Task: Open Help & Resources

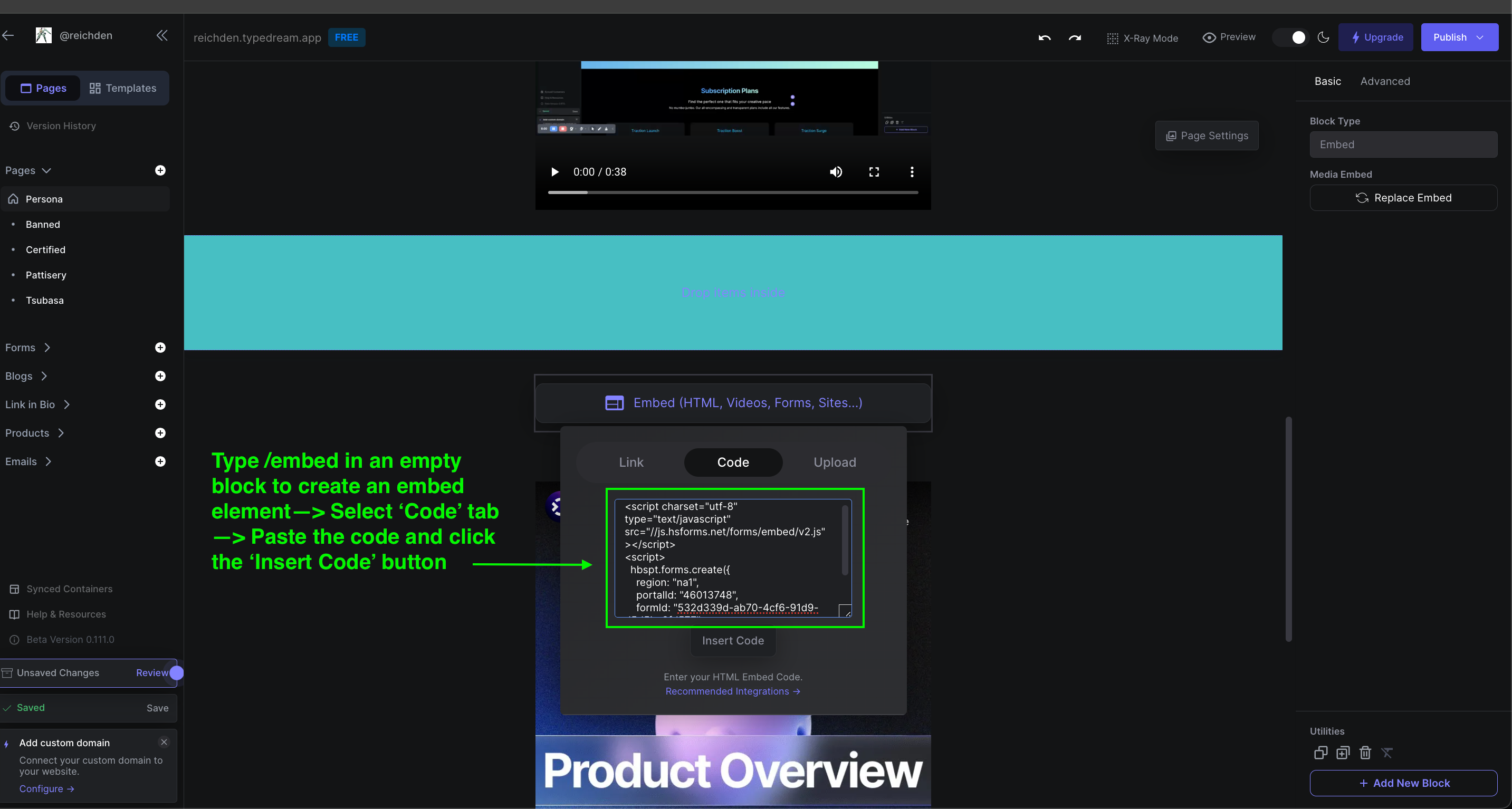Action: pos(58,614)
